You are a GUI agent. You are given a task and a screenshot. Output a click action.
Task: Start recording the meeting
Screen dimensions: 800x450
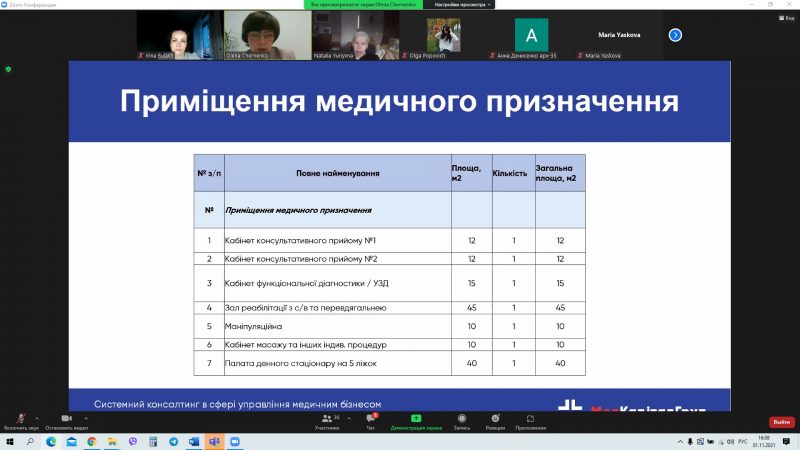coord(462,421)
